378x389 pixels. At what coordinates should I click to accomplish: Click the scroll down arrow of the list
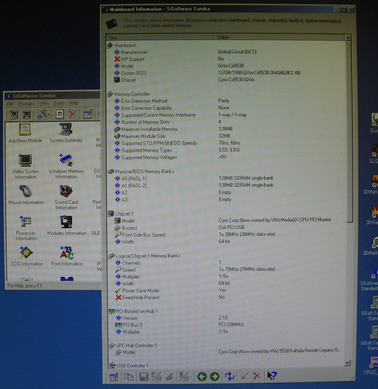pos(347,363)
